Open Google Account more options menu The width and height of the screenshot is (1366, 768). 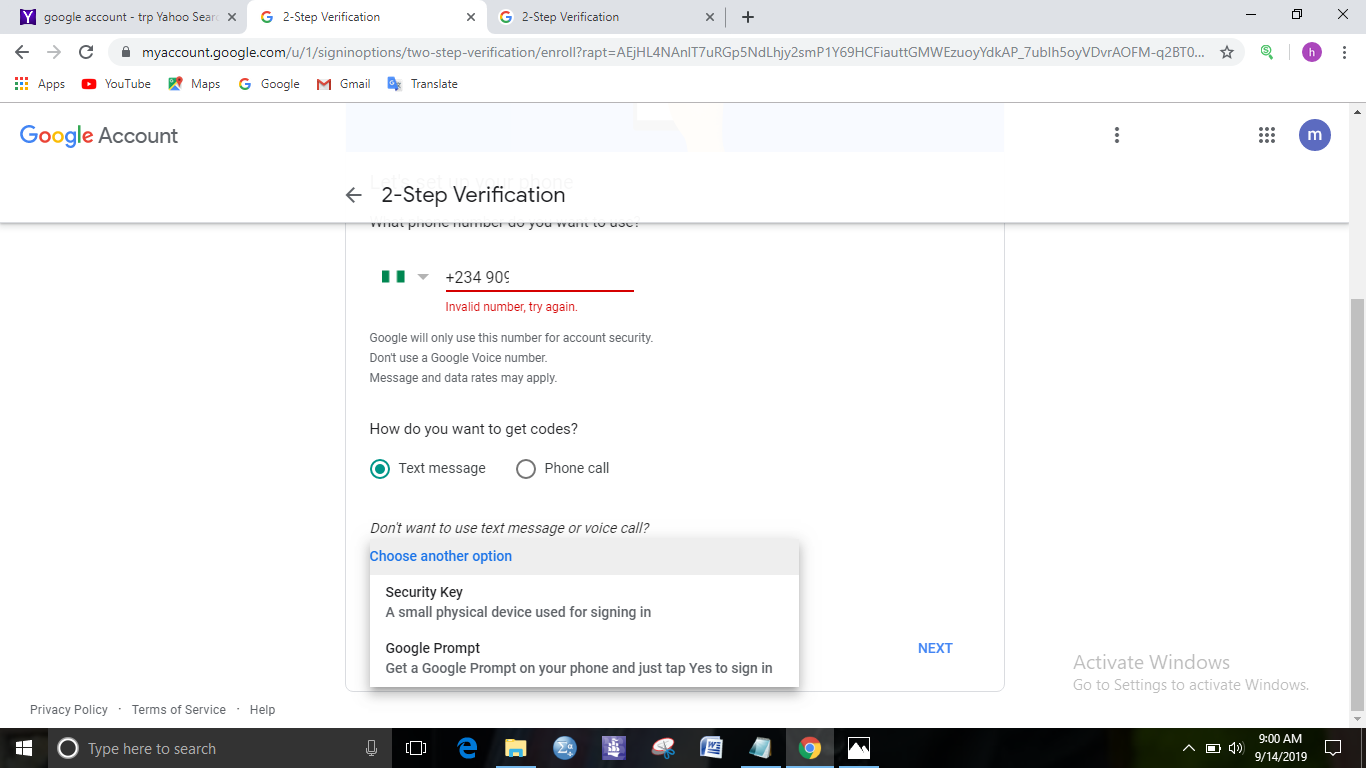(1117, 135)
